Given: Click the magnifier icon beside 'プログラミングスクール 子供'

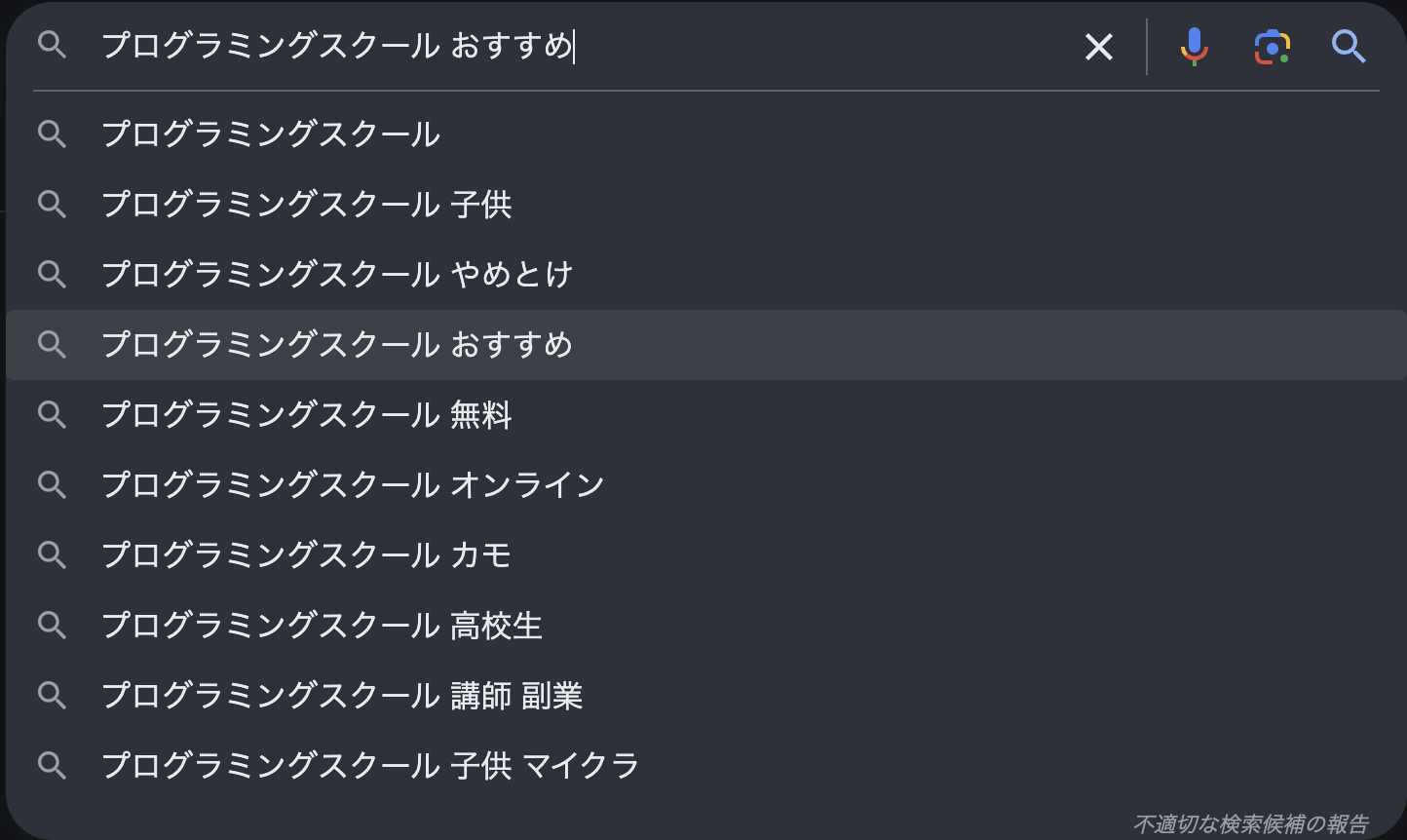Looking at the screenshot, I should tap(53, 205).
